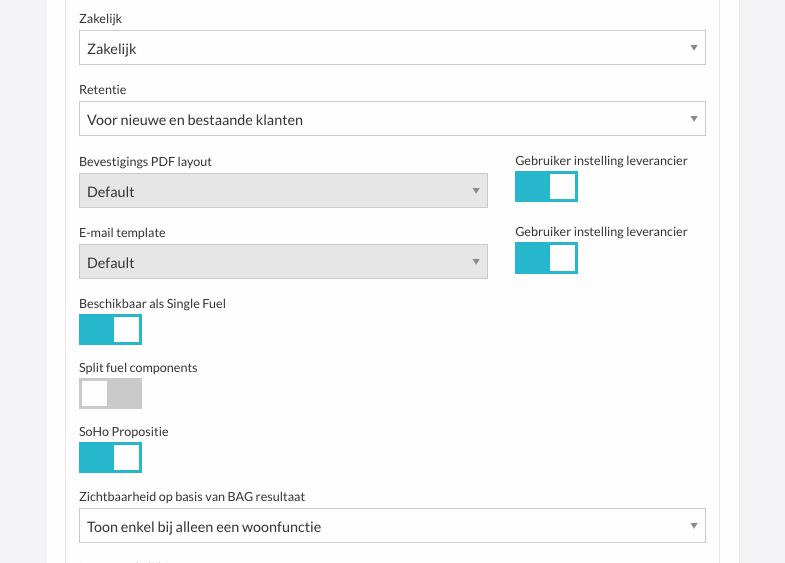Click the SoHo Propositie label
Viewport: 785px width, 563px height.
coord(124,432)
